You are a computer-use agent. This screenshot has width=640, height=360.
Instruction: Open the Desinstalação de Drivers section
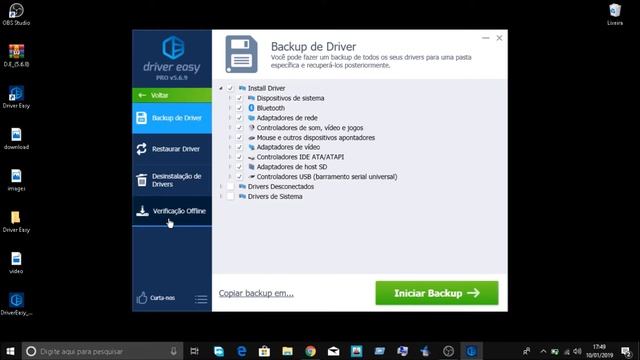pos(172,180)
